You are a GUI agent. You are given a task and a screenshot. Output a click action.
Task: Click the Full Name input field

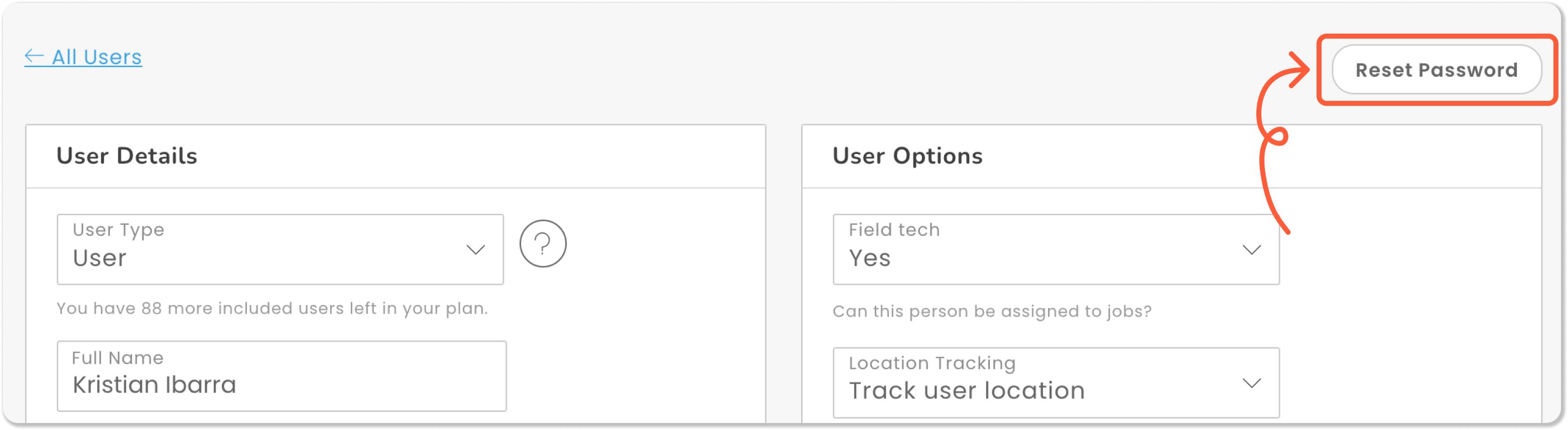tap(282, 376)
